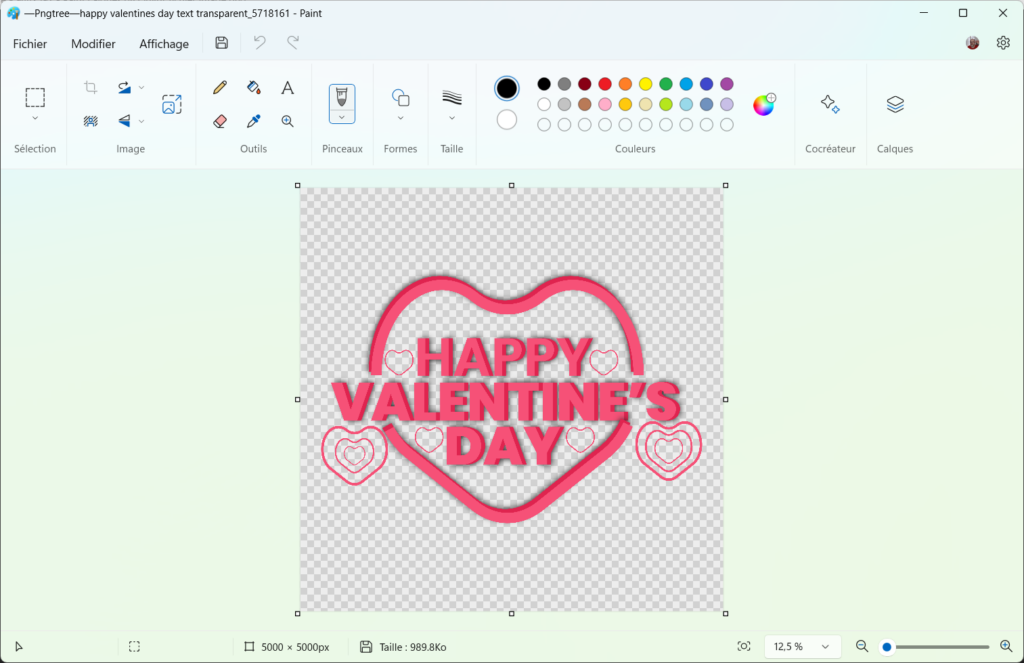Select secondary color two white circle
This screenshot has height=663, width=1024.
[x=507, y=120]
